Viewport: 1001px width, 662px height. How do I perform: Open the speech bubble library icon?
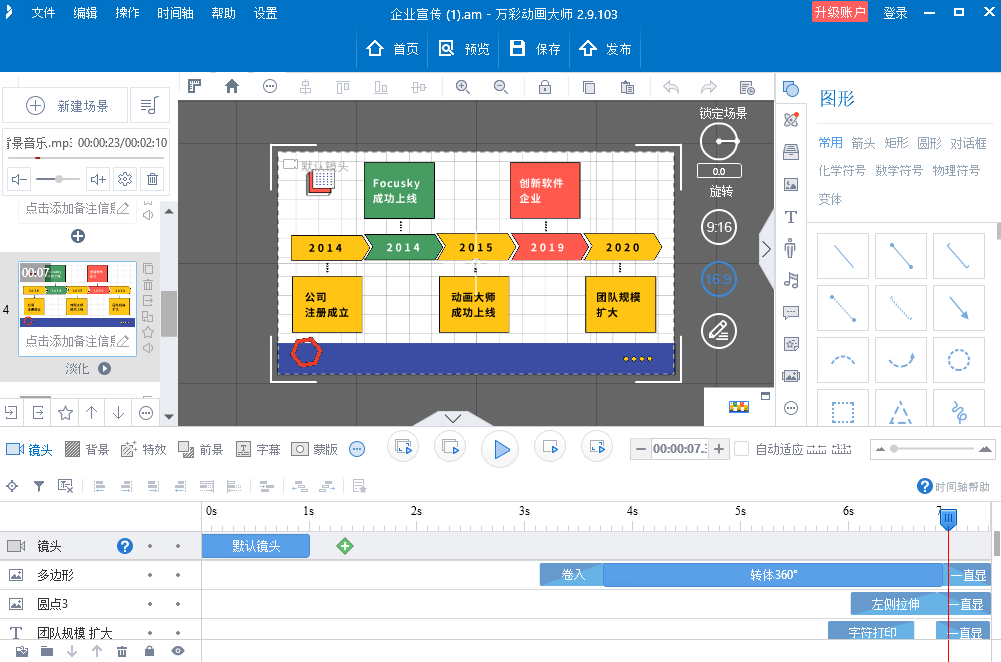[791, 312]
